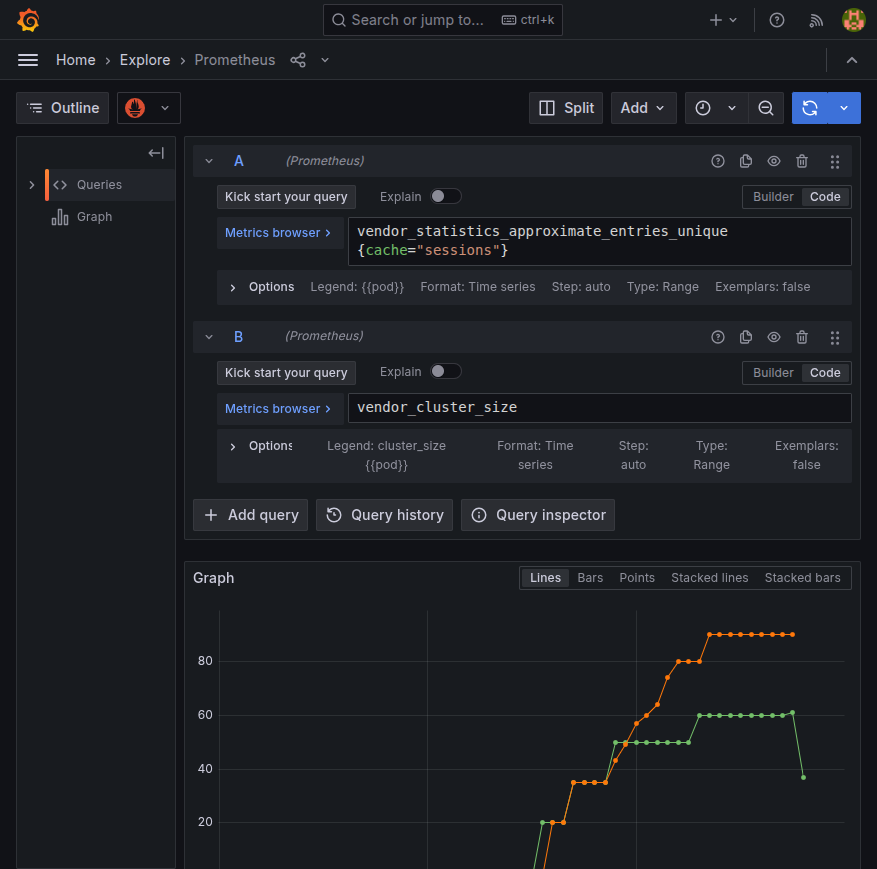Select Queries in the outline
877x869 pixels.
99,185
